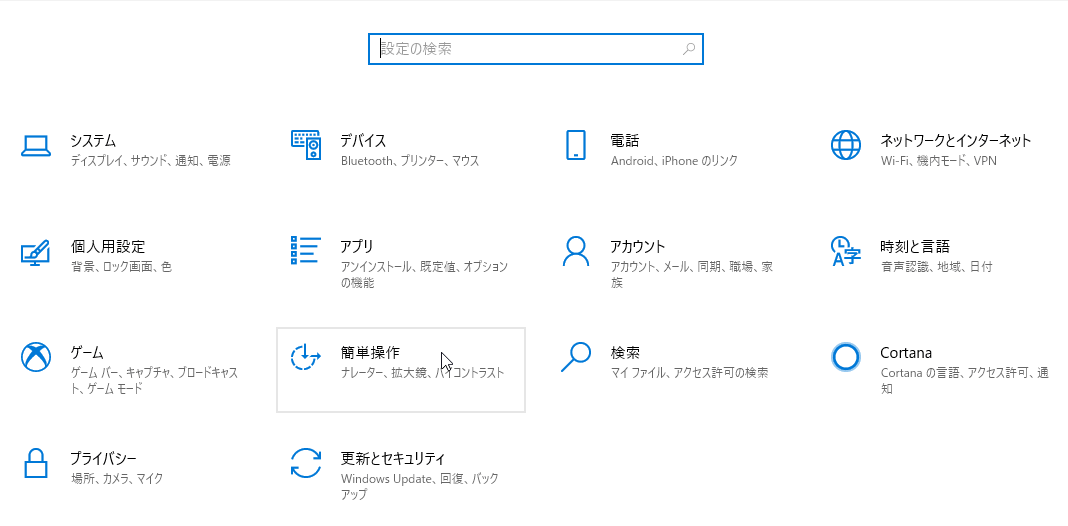
Task: Open the システム settings title
Action: click(93, 141)
